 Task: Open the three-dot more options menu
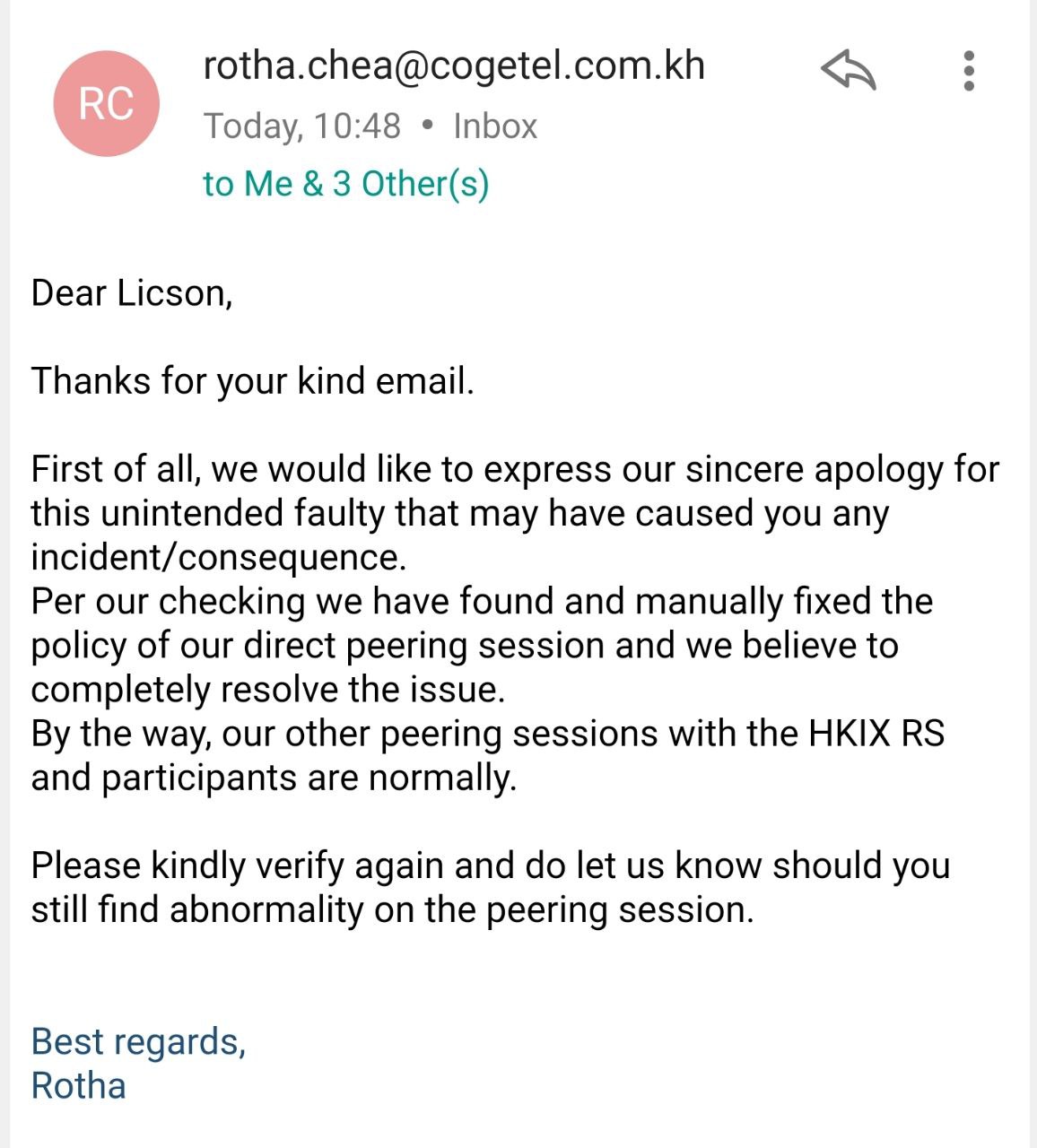pyautogui.click(x=968, y=70)
